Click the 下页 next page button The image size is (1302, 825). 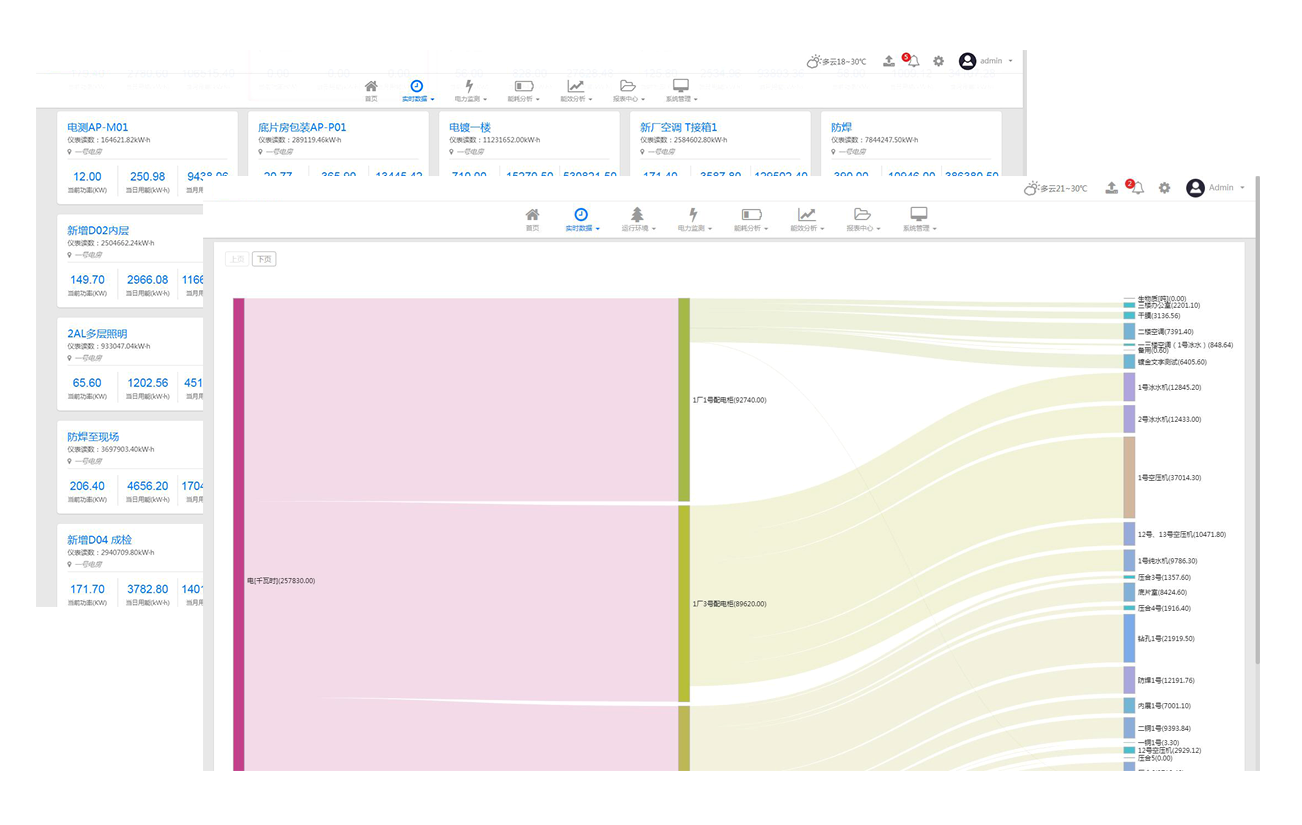pyautogui.click(x=264, y=259)
